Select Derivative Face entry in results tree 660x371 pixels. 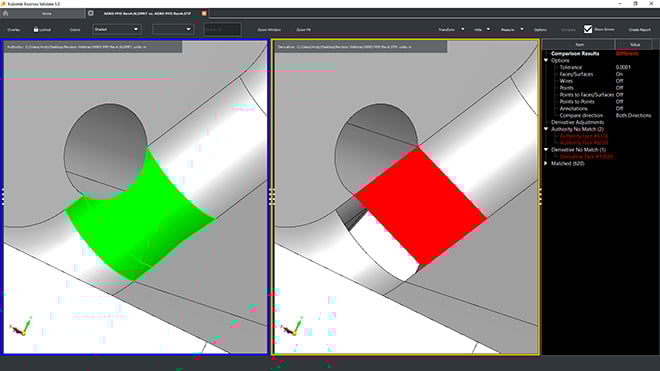tap(586, 157)
